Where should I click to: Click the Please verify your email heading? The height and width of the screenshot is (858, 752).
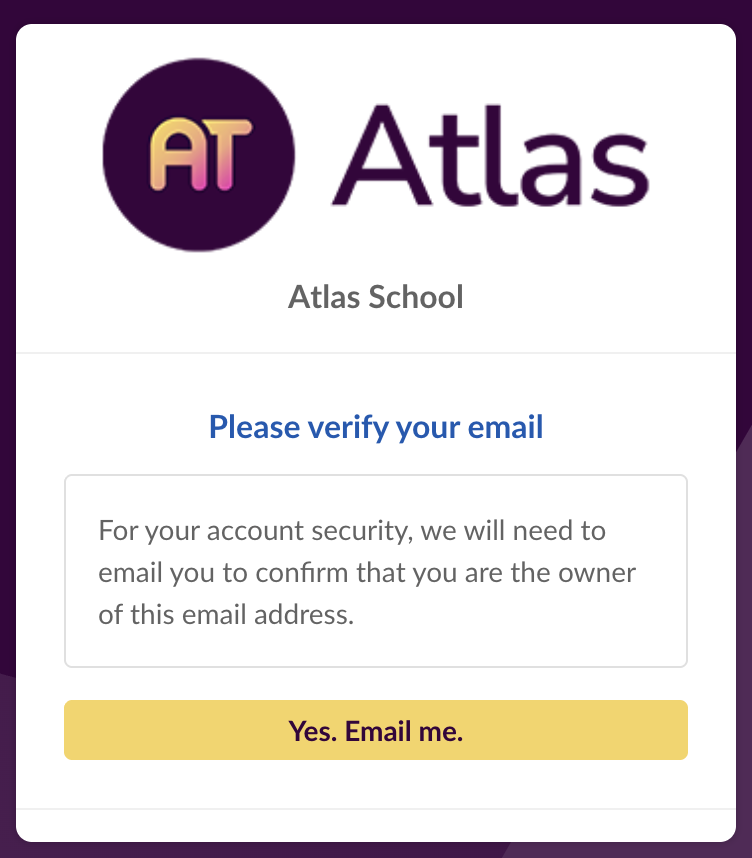tap(376, 428)
